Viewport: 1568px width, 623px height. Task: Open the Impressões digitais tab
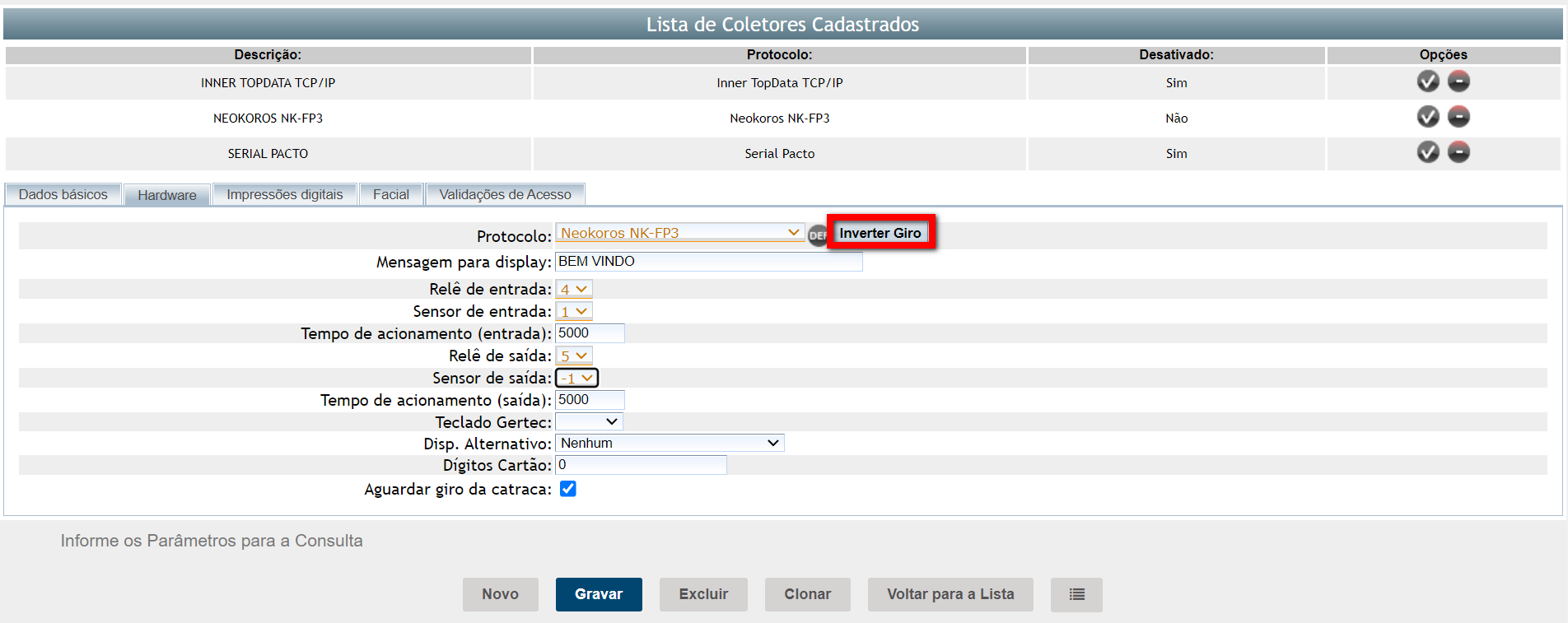click(x=284, y=194)
